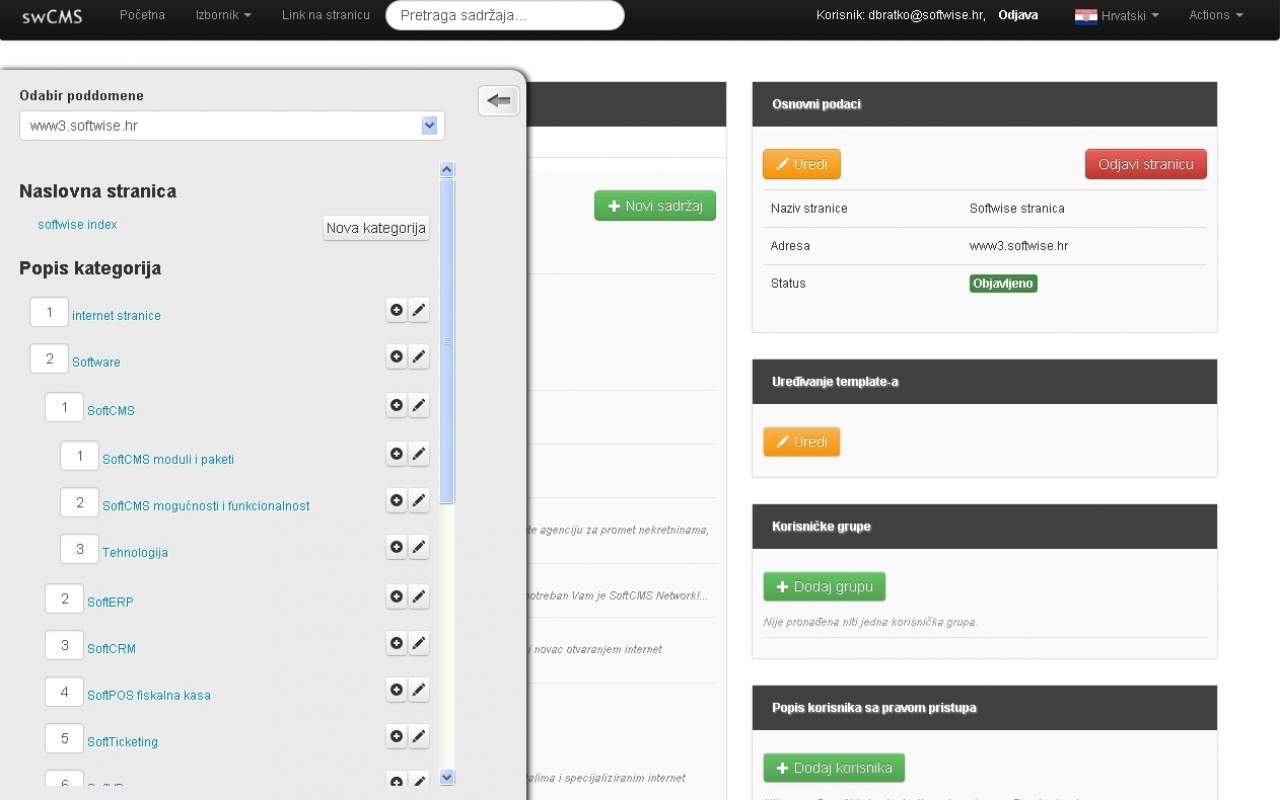
Task: Add subcategory under SoftERP
Action: tap(397, 596)
